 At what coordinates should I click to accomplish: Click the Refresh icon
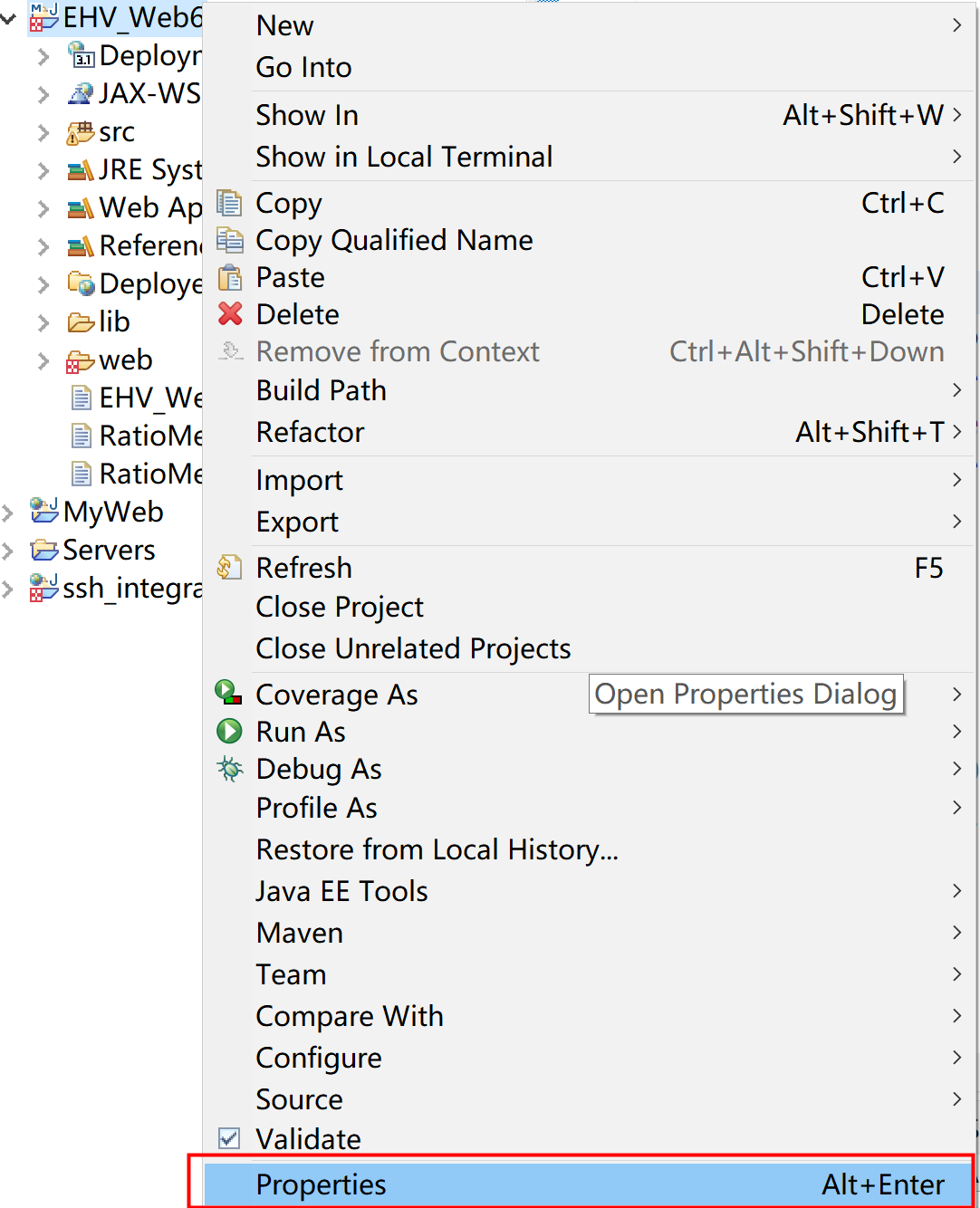pyautogui.click(x=229, y=568)
